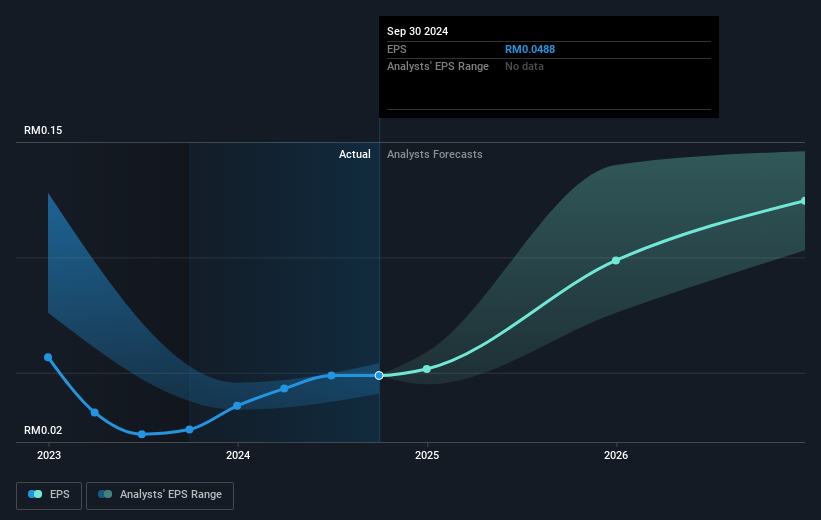This screenshot has width=821, height=520.
Task: Select the first EPS data point at 2023
Action: (x=48, y=357)
